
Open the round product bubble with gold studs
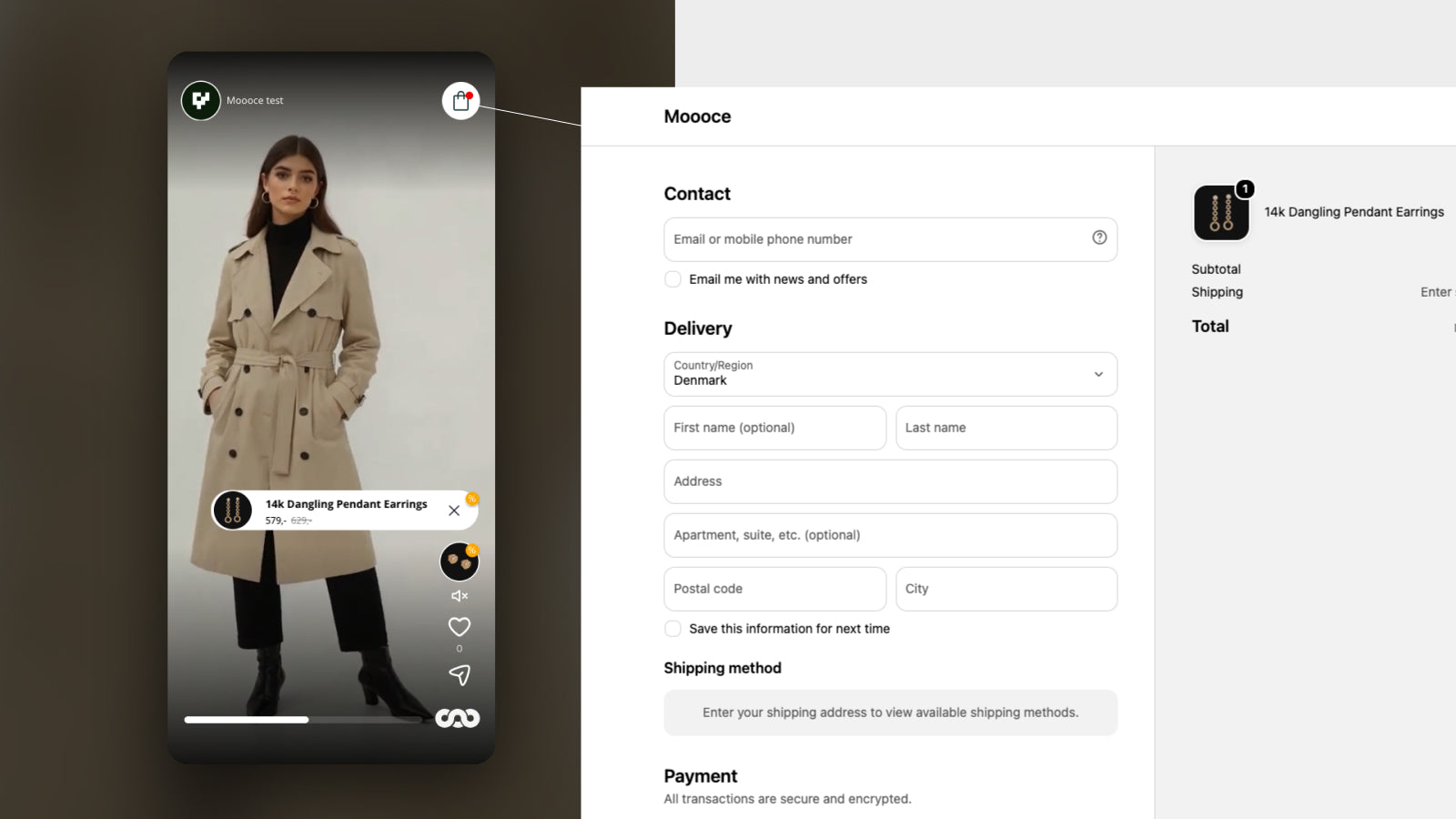[460, 562]
